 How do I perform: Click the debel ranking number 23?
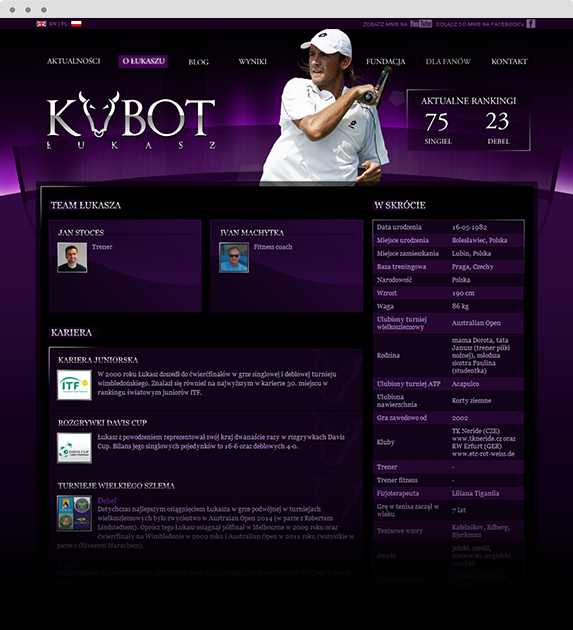pos(497,121)
